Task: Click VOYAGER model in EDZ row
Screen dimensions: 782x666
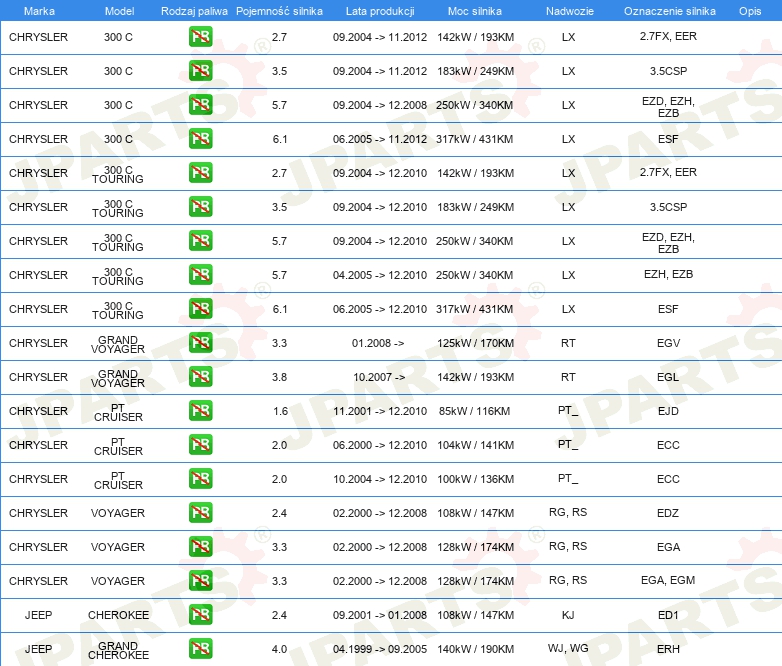Action: click(118, 513)
